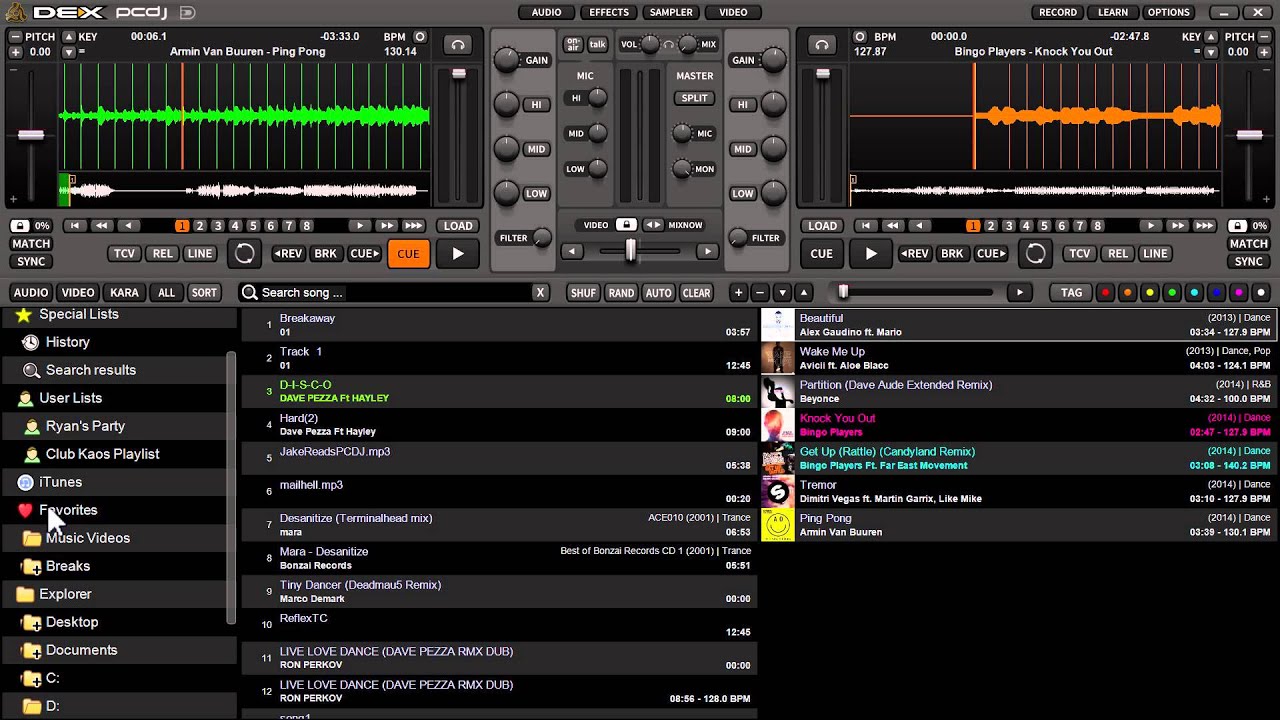Clear search with the X button
Screen dimensions: 1280x720
(x=540, y=293)
